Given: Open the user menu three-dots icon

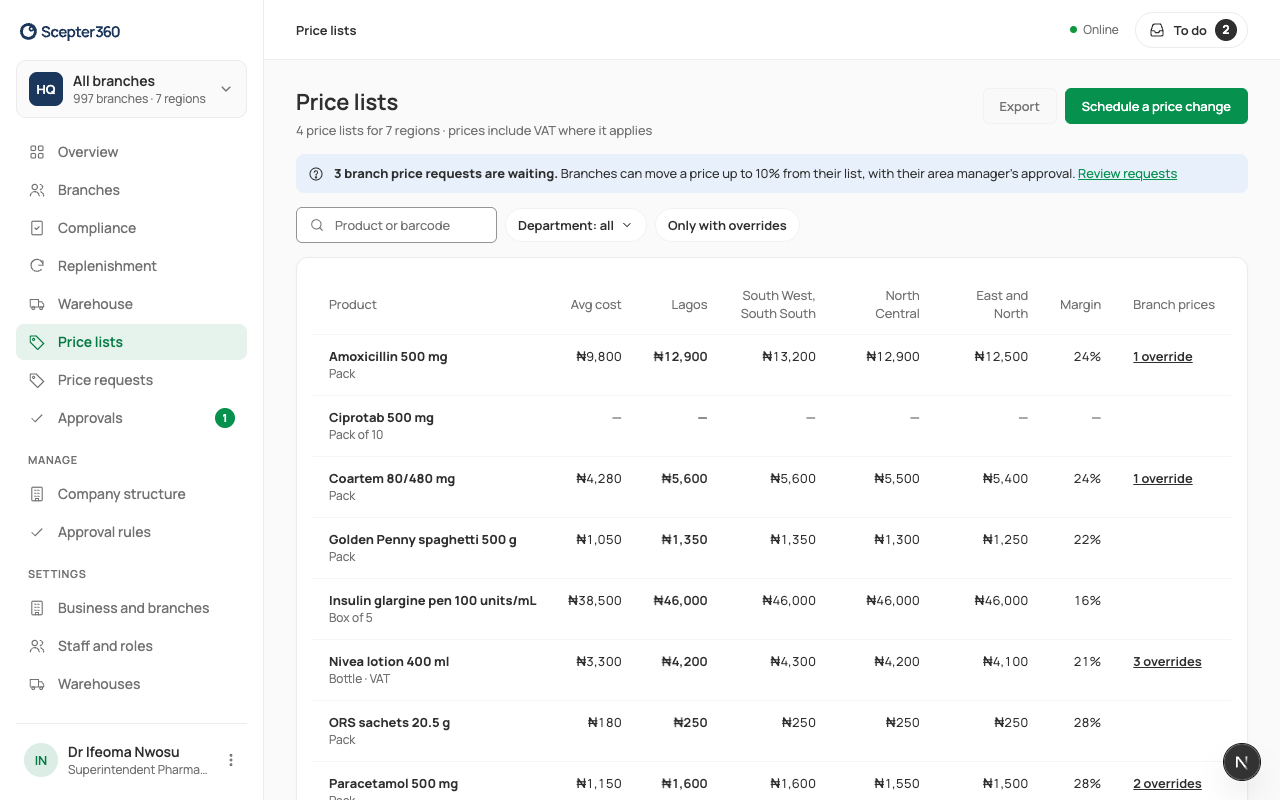Looking at the screenshot, I should 231,760.
